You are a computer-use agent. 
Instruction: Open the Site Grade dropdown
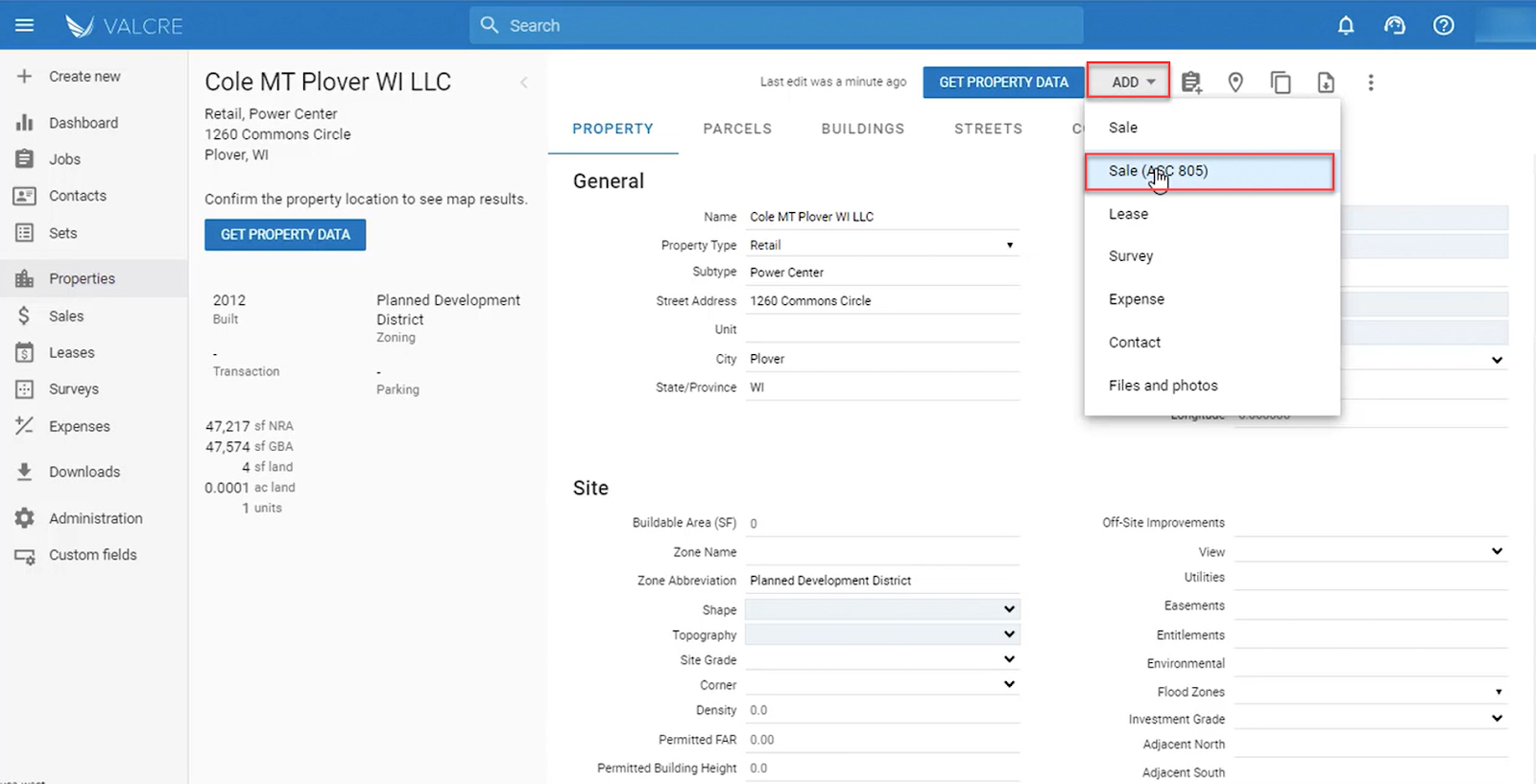(882, 659)
